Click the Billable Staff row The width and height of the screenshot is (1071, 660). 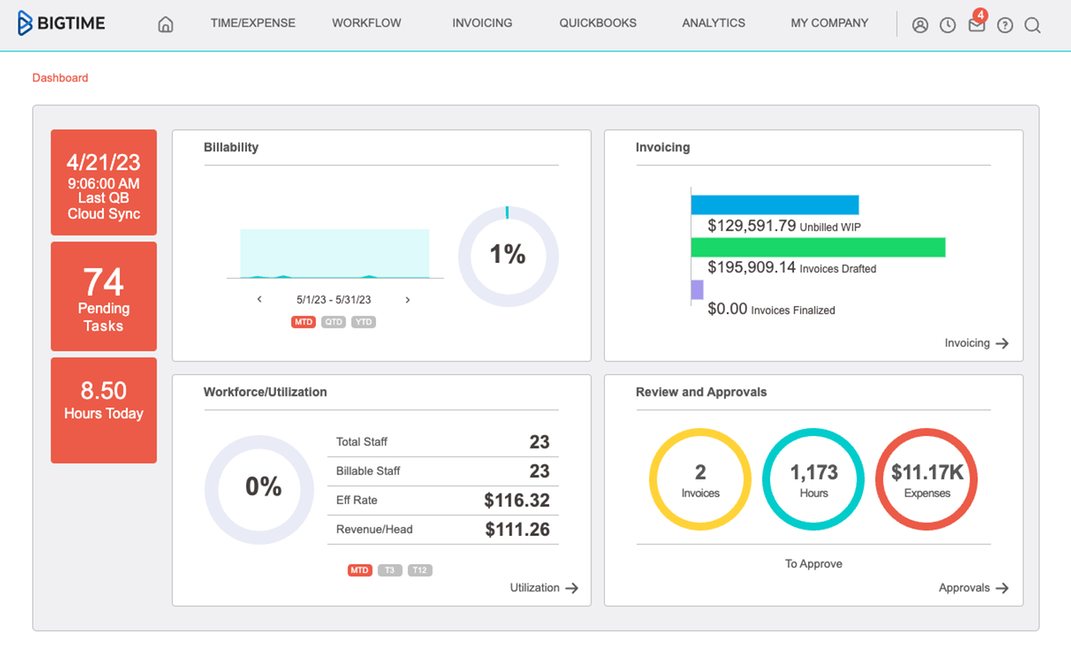point(443,471)
